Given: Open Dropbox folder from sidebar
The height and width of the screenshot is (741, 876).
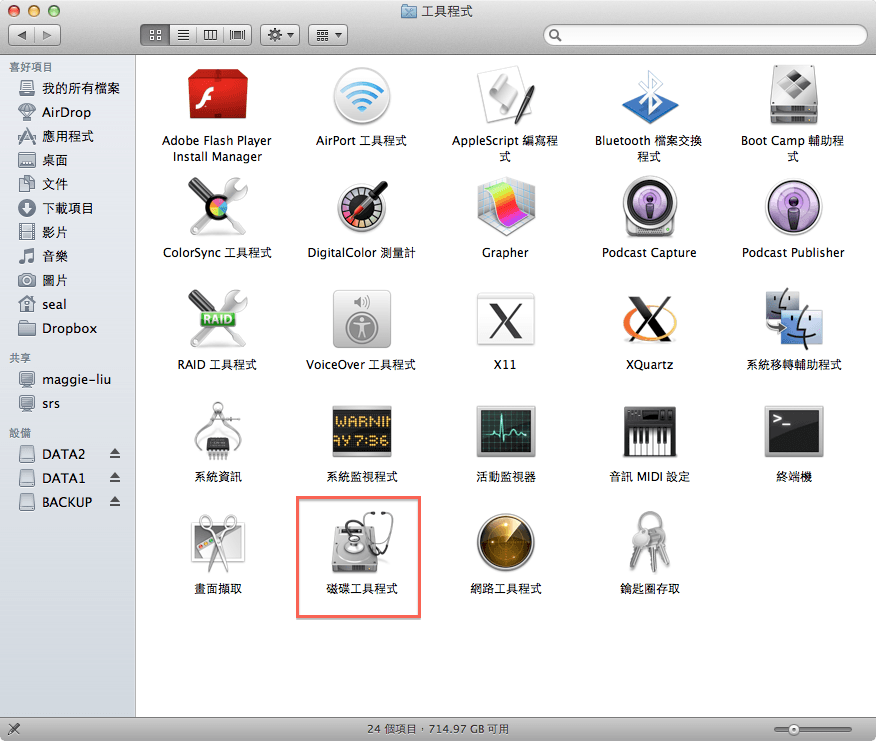Looking at the screenshot, I should point(69,328).
